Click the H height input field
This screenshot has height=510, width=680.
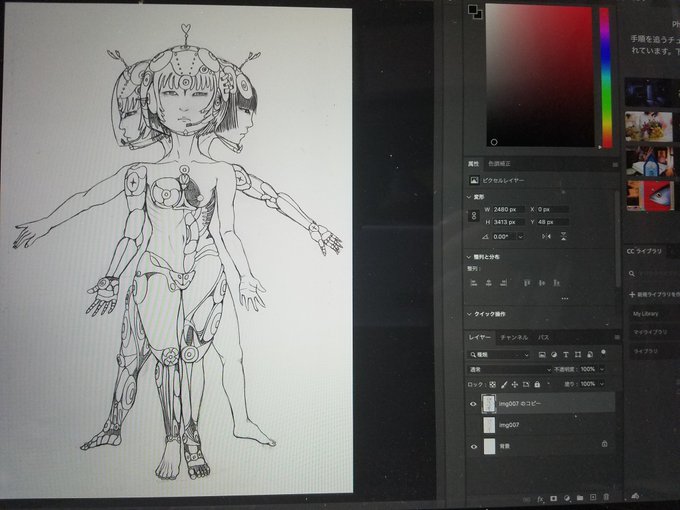click(x=508, y=222)
